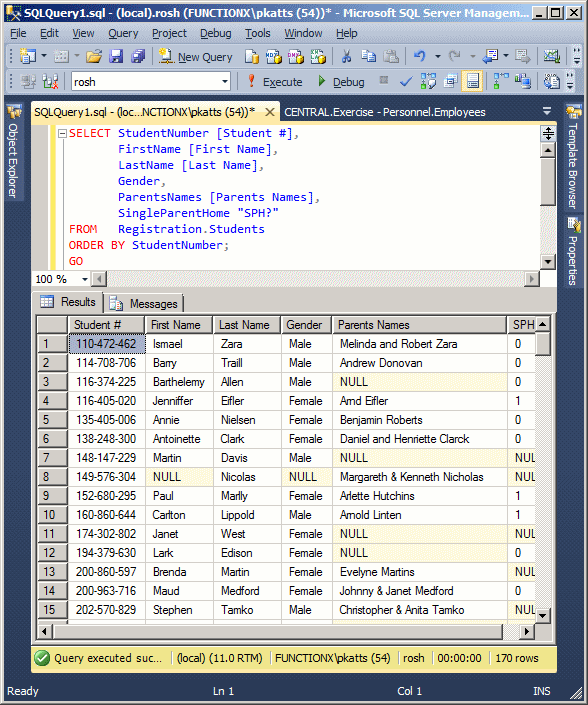Image resolution: width=588 pixels, height=705 pixels.
Task: Click the query editor scroll down arrow
Action: pos(548,261)
